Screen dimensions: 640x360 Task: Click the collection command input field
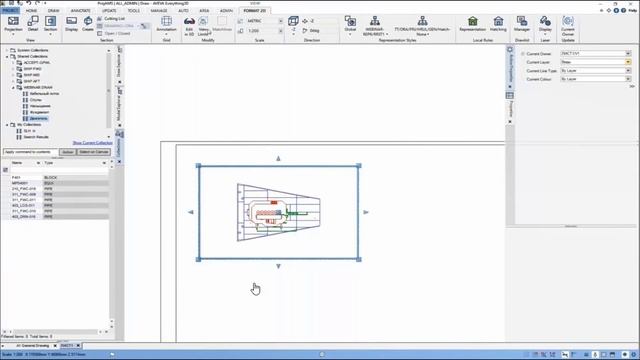tap(31, 152)
